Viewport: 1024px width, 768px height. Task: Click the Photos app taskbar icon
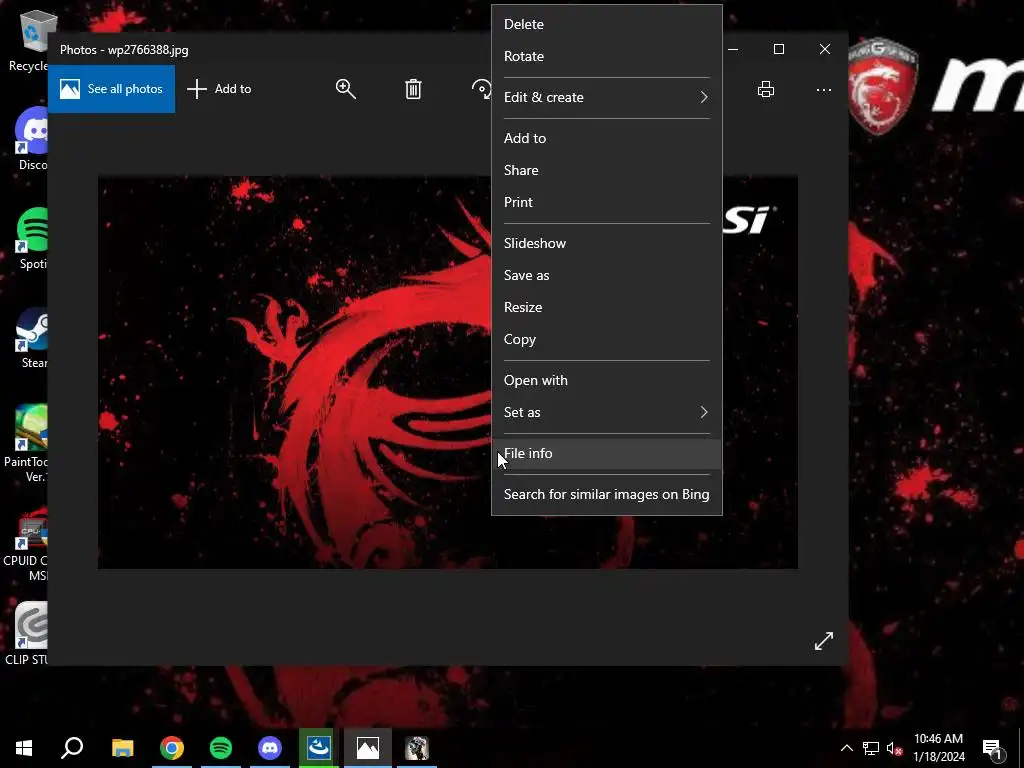pyautogui.click(x=368, y=748)
